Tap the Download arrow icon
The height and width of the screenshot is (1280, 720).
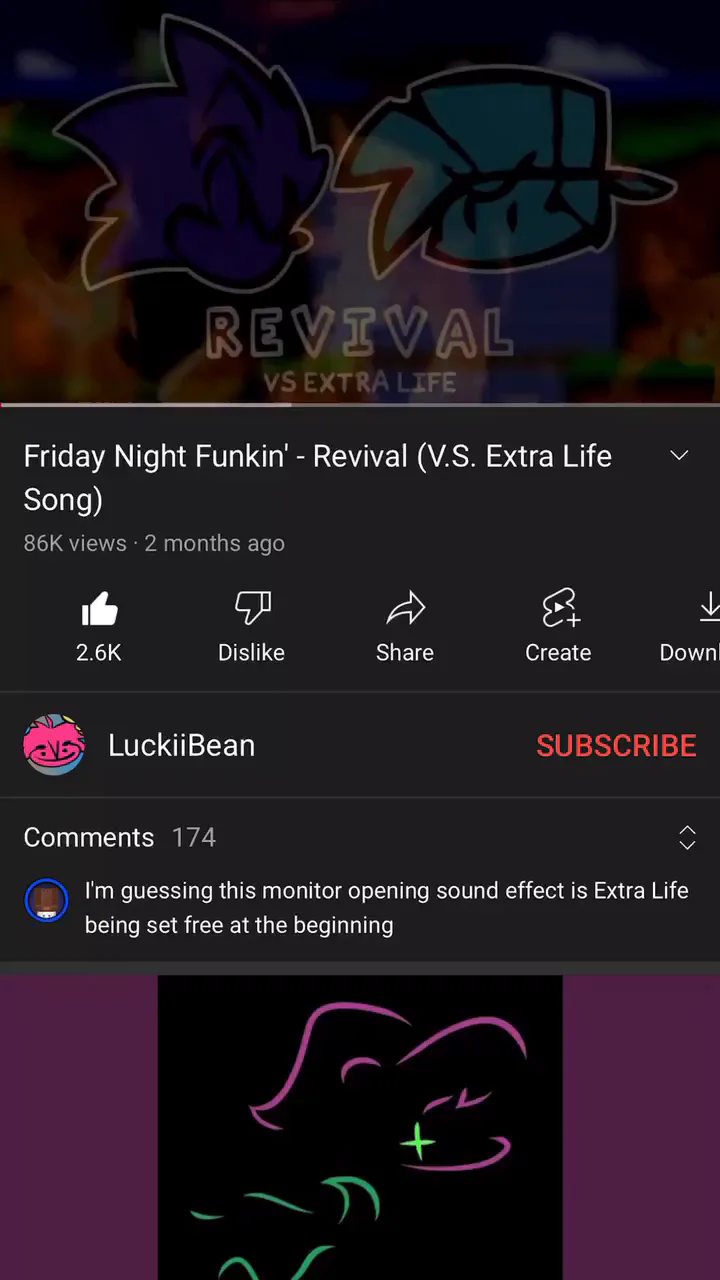pyautogui.click(x=708, y=608)
